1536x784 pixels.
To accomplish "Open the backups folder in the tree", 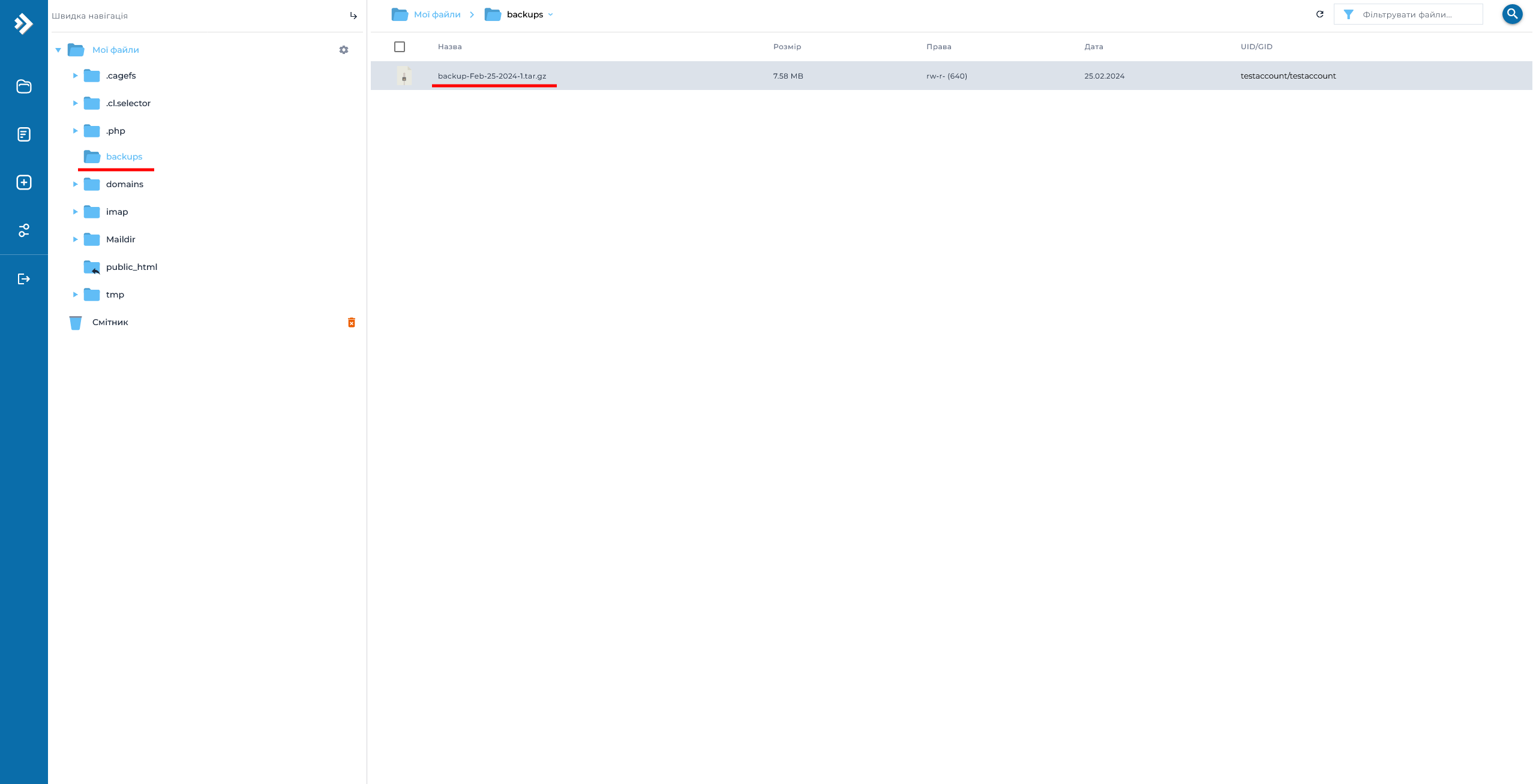I will pyautogui.click(x=123, y=157).
